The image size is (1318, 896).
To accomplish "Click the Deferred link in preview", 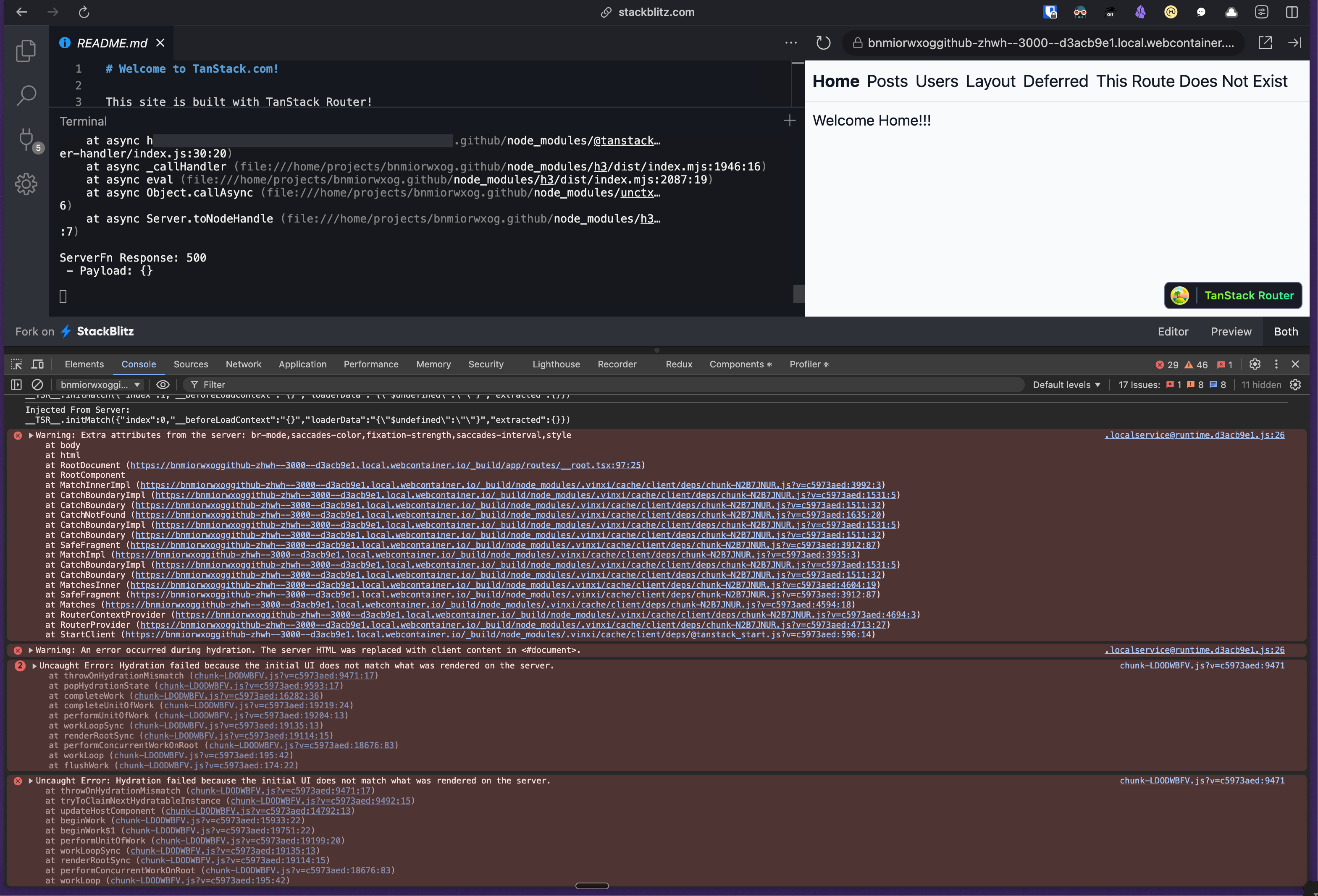I will [x=1055, y=81].
